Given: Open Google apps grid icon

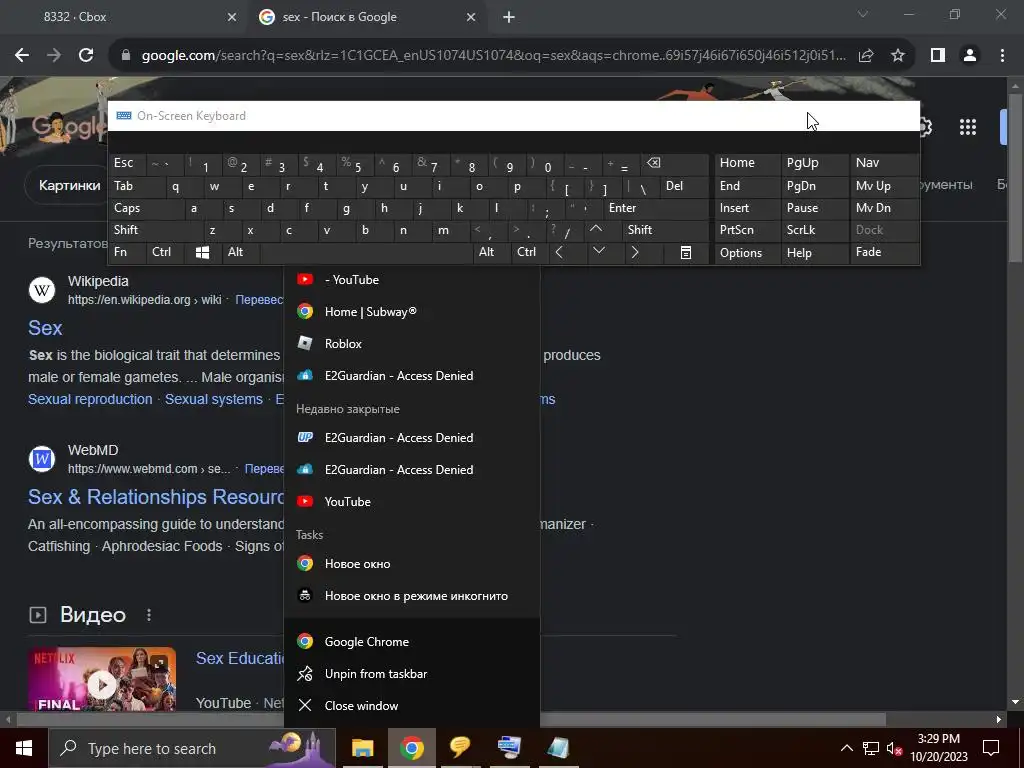Looking at the screenshot, I should (x=968, y=127).
